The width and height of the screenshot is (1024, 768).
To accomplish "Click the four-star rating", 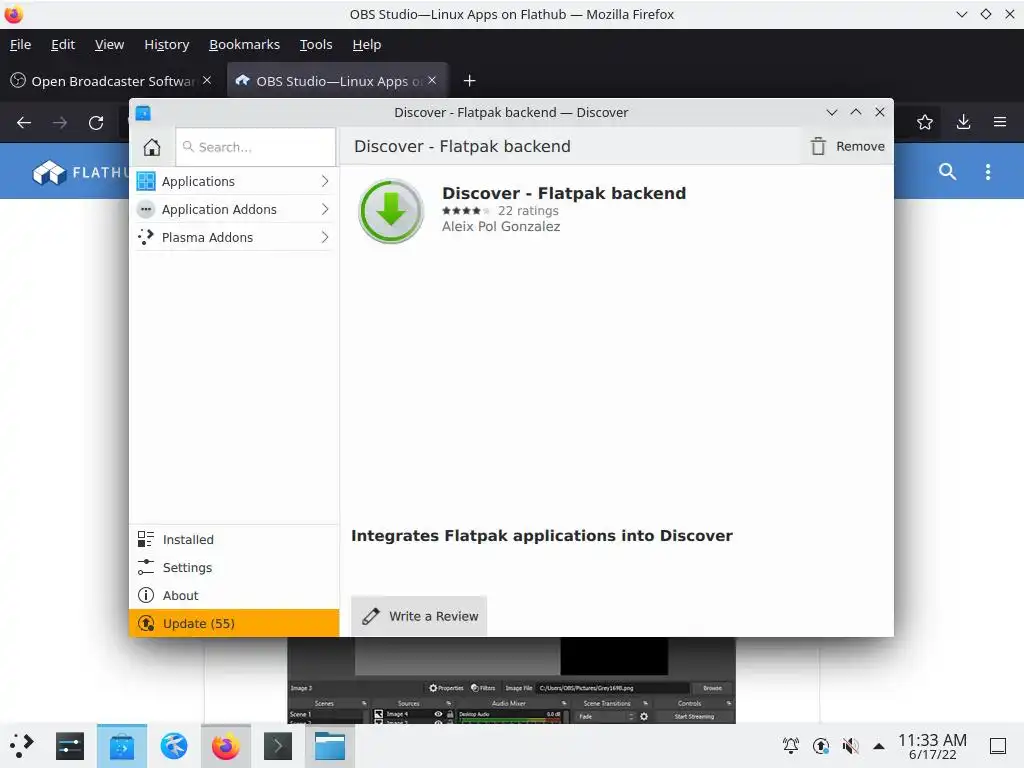I will [465, 211].
